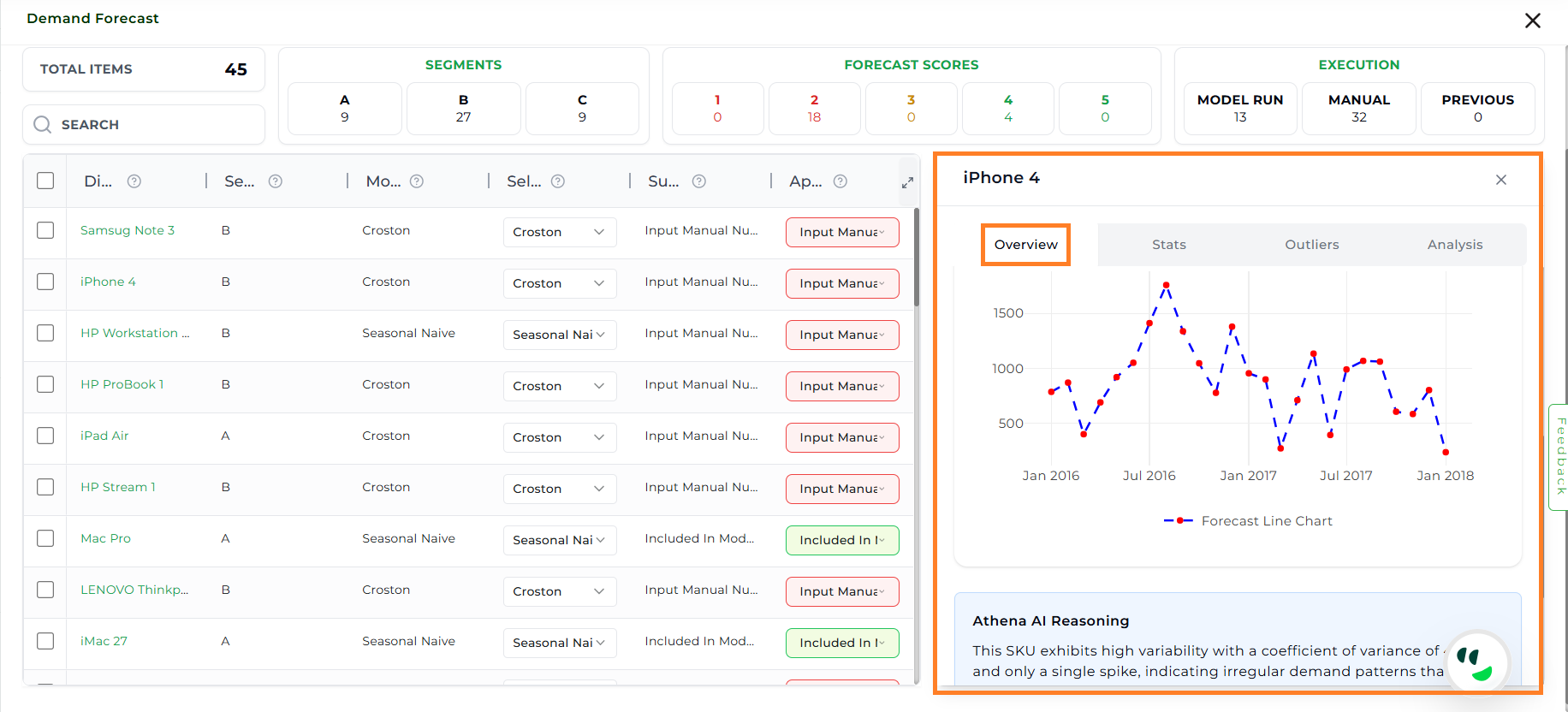Switch to the Stats tab

click(1168, 245)
